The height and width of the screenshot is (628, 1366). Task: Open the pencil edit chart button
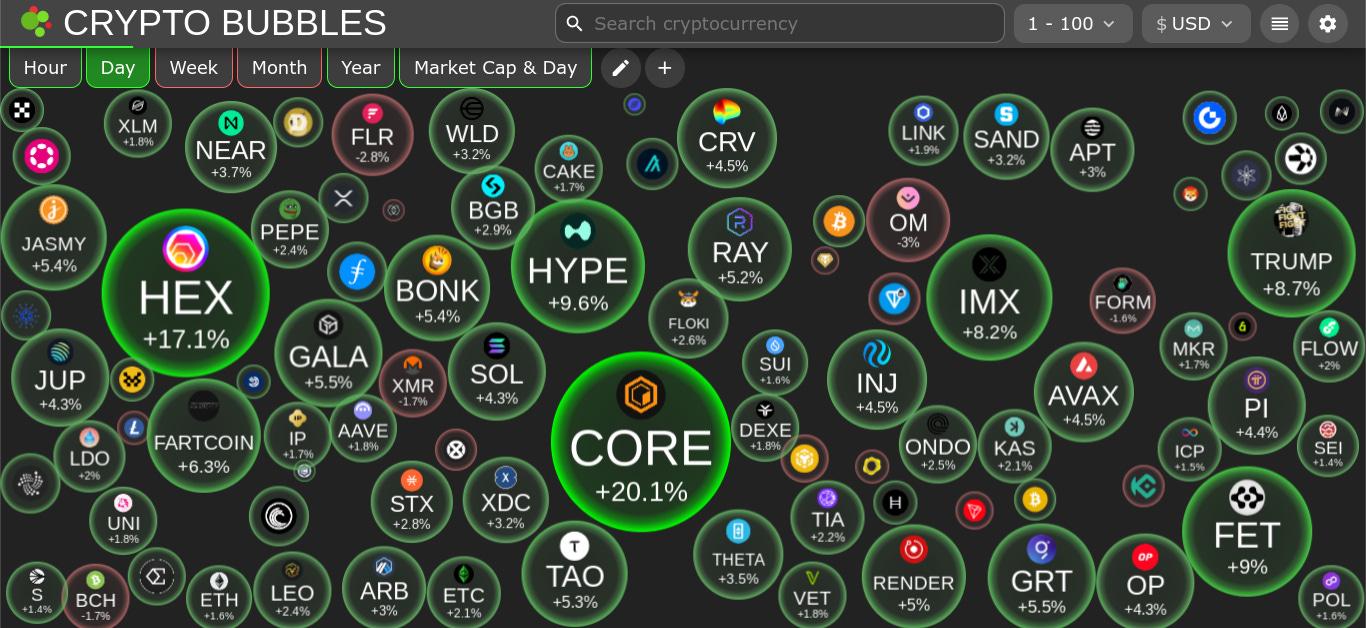point(621,67)
